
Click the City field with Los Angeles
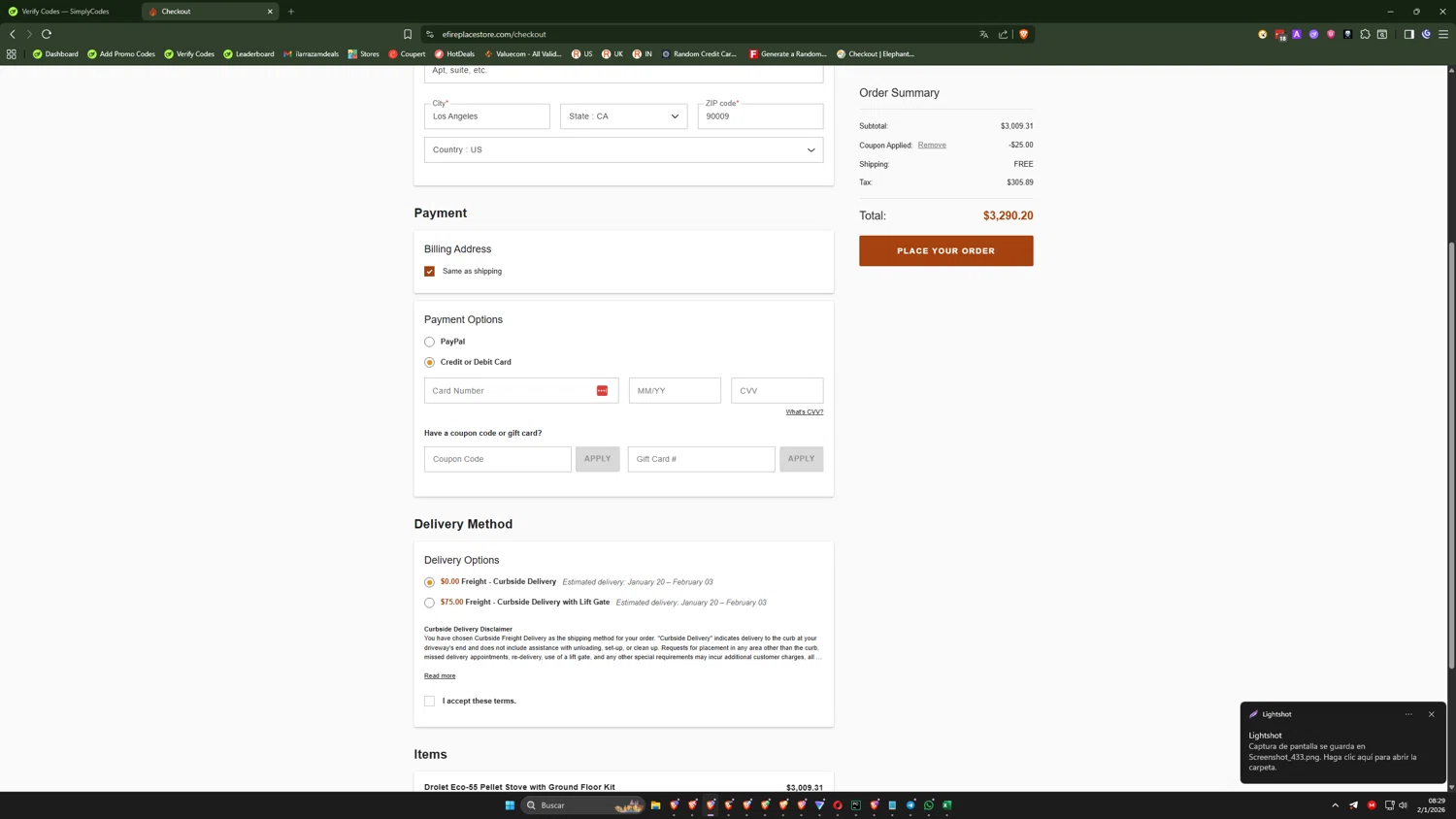tap(486, 116)
